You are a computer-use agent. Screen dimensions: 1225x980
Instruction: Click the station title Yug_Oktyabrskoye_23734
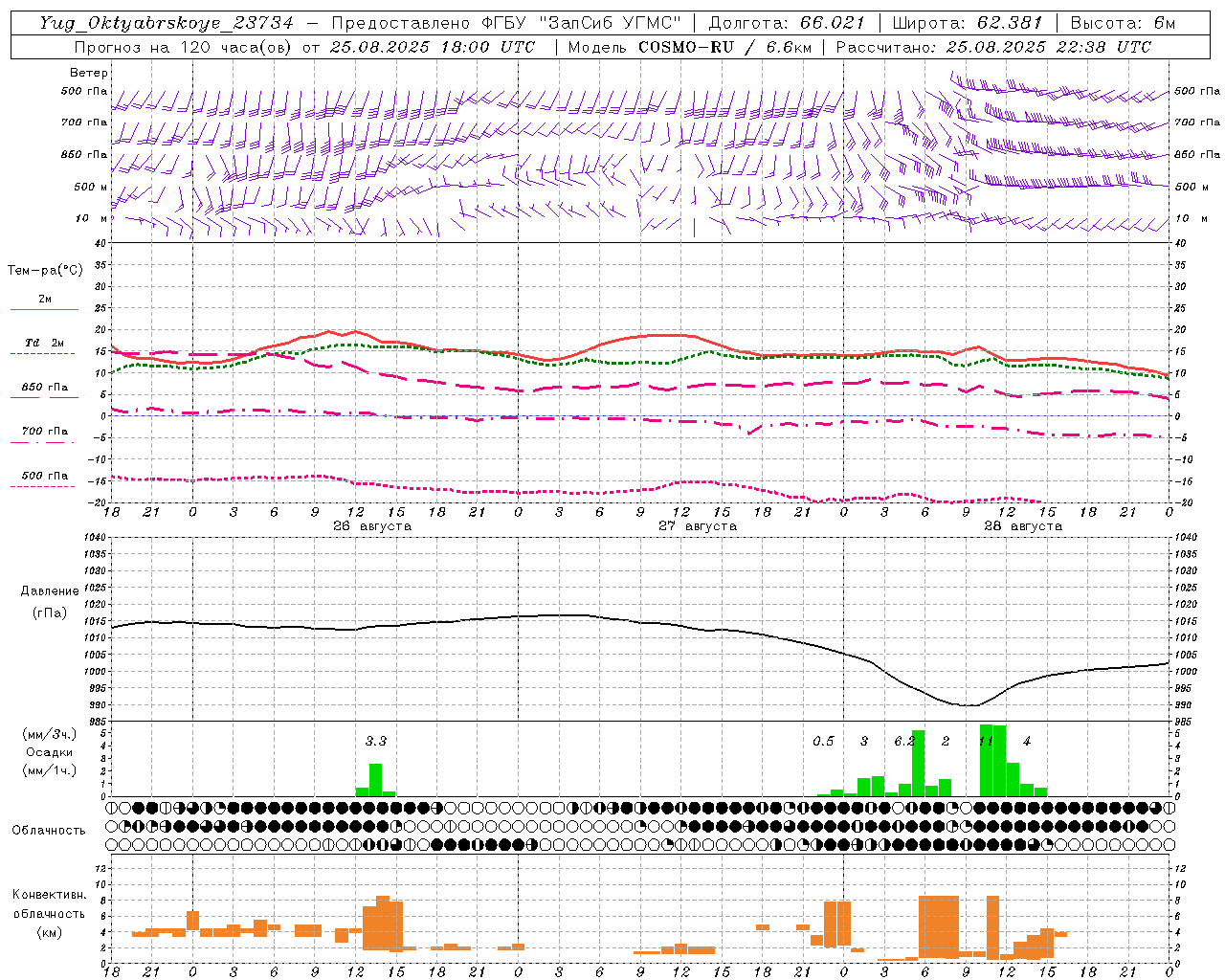(x=167, y=23)
